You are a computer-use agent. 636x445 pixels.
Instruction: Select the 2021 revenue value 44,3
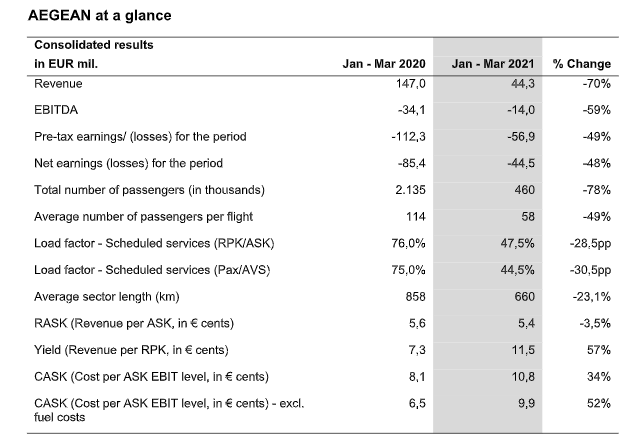tap(522, 84)
